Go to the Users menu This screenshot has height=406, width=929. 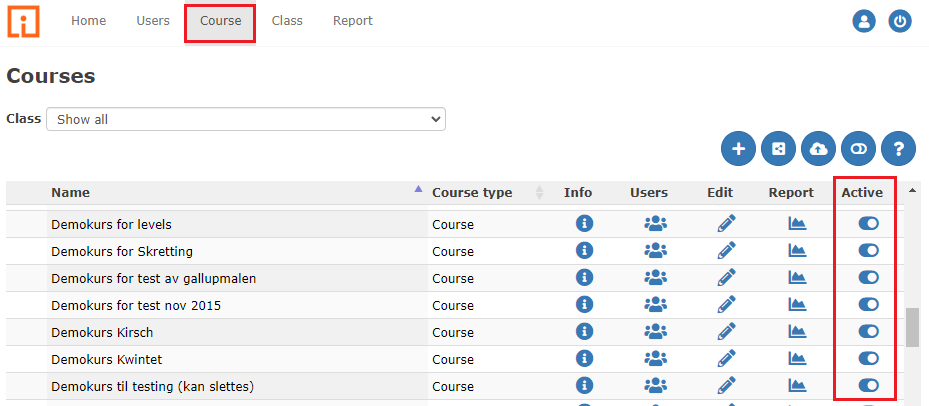point(153,21)
